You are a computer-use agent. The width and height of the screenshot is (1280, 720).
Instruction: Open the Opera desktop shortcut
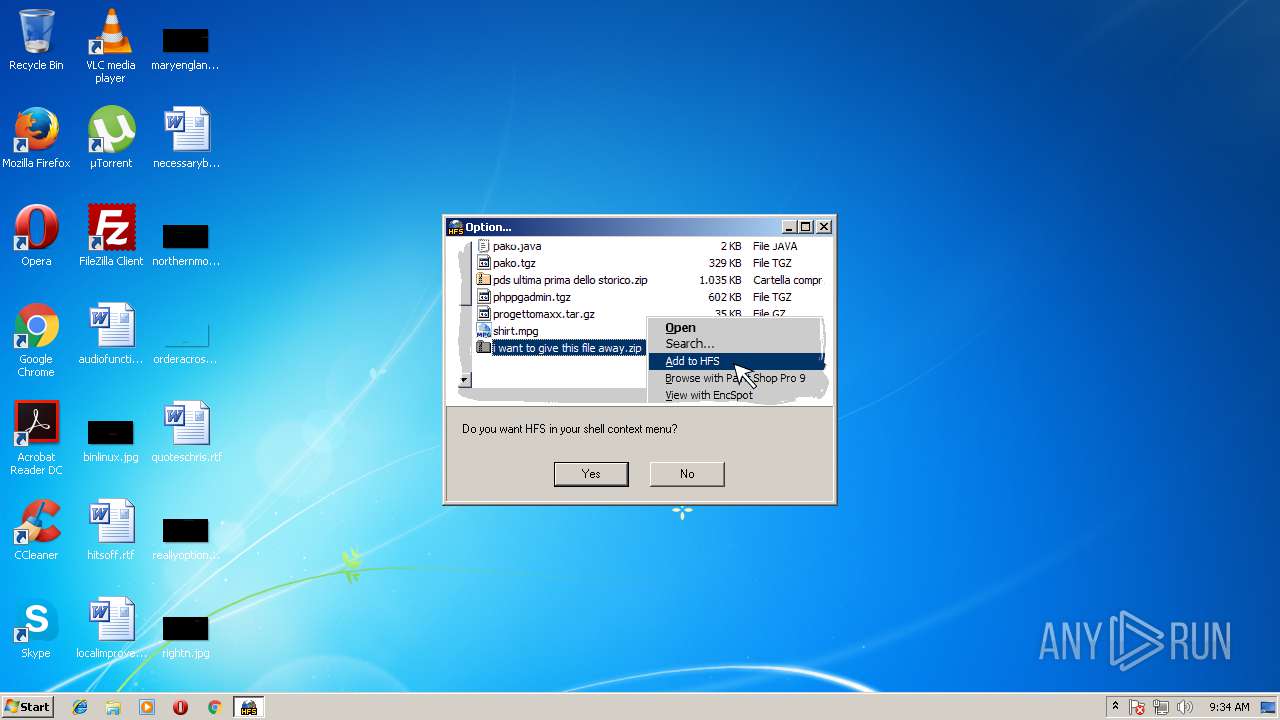point(36,235)
